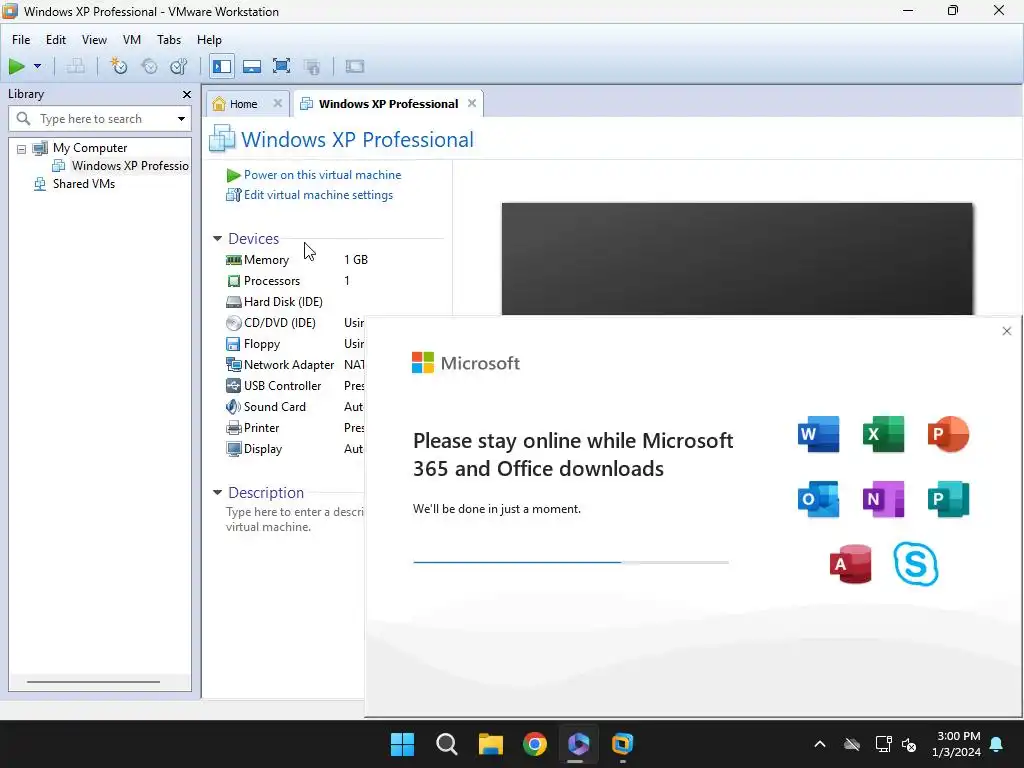Collapse the My Computer tree node
The width and height of the screenshot is (1024, 768).
22,149
